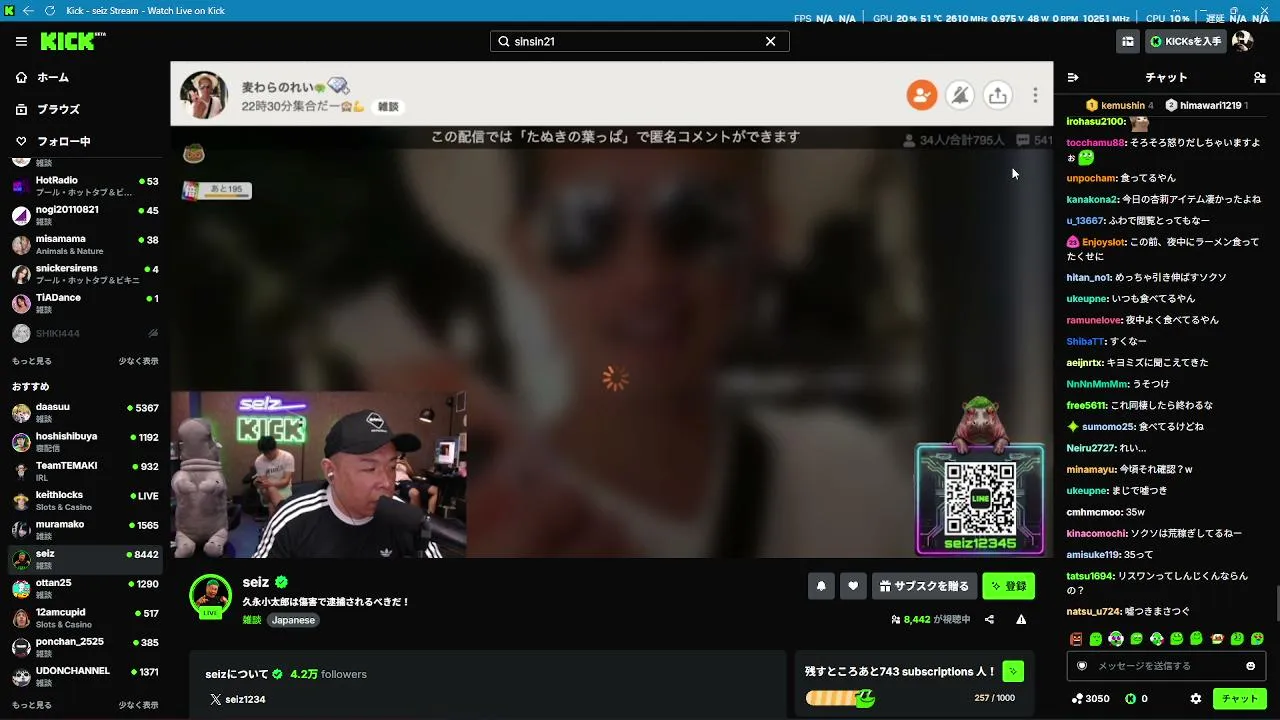This screenshot has height=720, width=1280.
Task: Open snickersirens channel in sidebar
Action: [86, 274]
